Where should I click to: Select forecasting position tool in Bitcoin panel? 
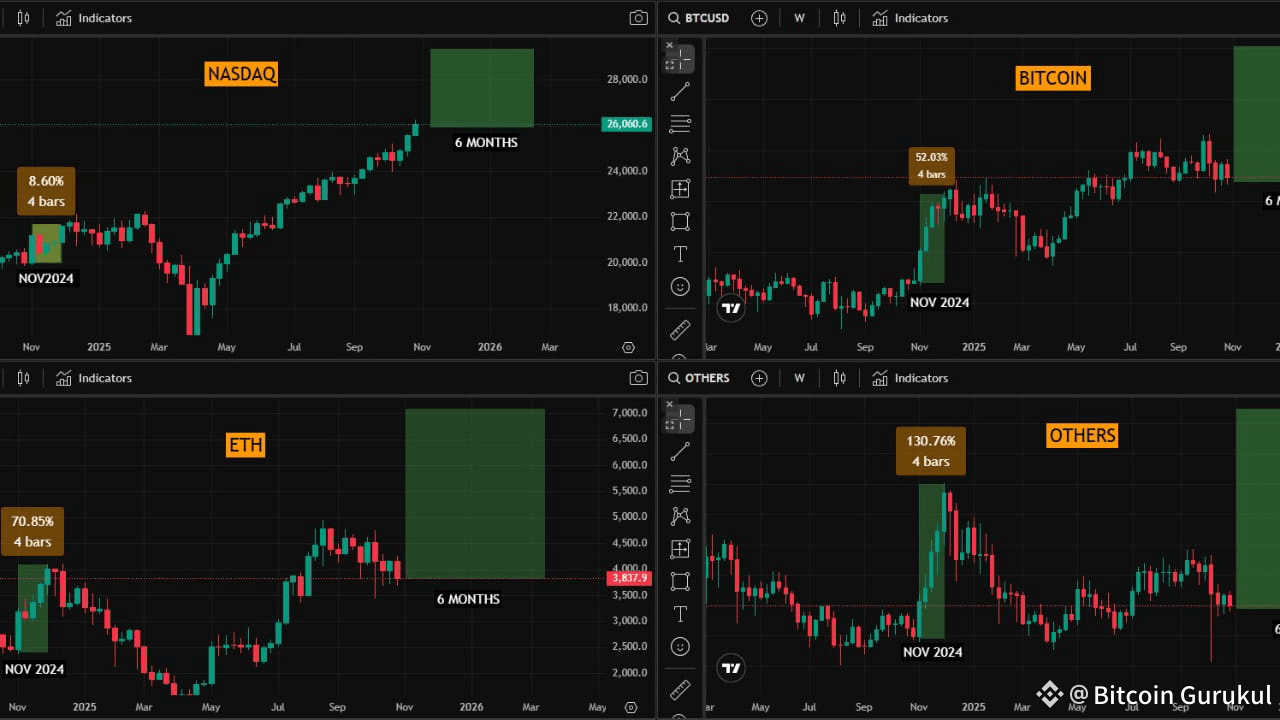pyautogui.click(x=680, y=189)
